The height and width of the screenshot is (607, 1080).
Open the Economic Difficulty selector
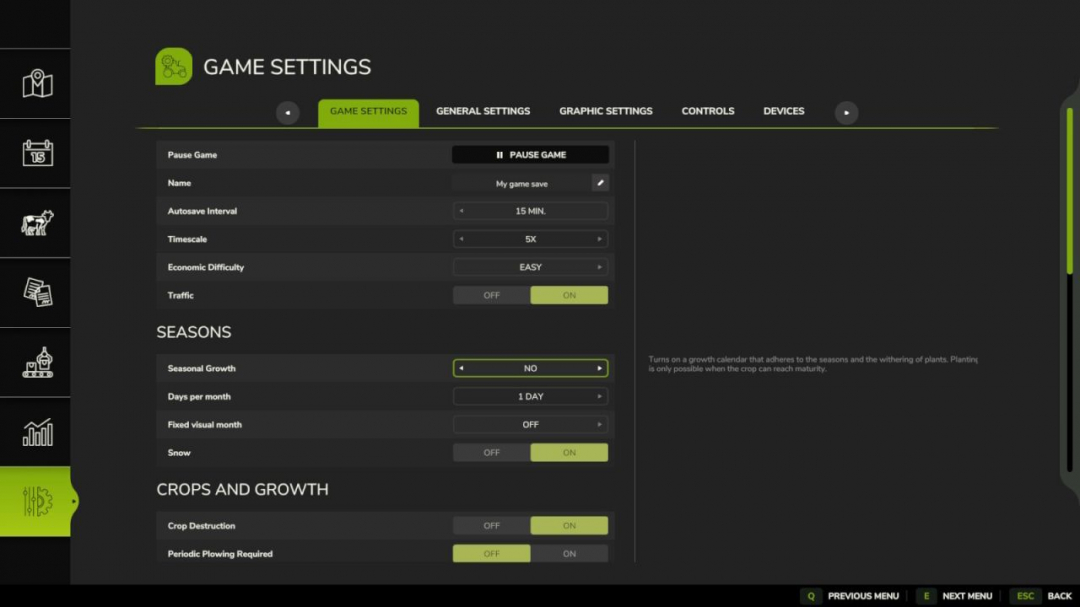click(x=530, y=267)
